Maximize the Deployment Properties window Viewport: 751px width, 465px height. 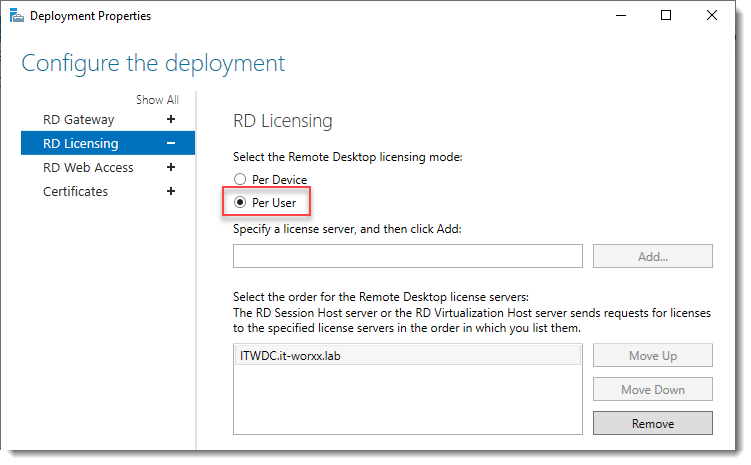coord(666,16)
